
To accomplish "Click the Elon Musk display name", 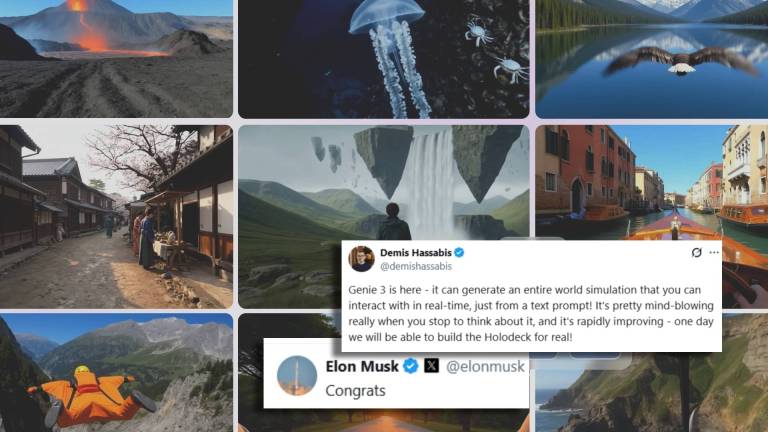I will pos(362,366).
